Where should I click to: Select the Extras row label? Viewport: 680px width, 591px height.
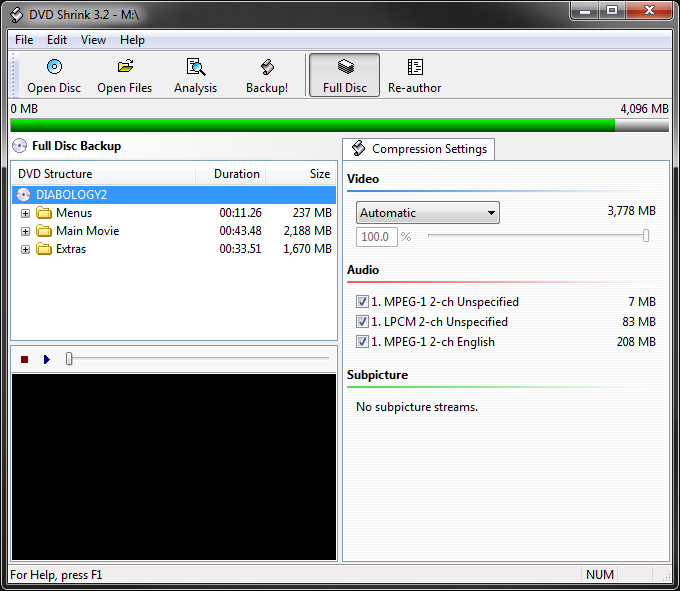(x=71, y=249)
